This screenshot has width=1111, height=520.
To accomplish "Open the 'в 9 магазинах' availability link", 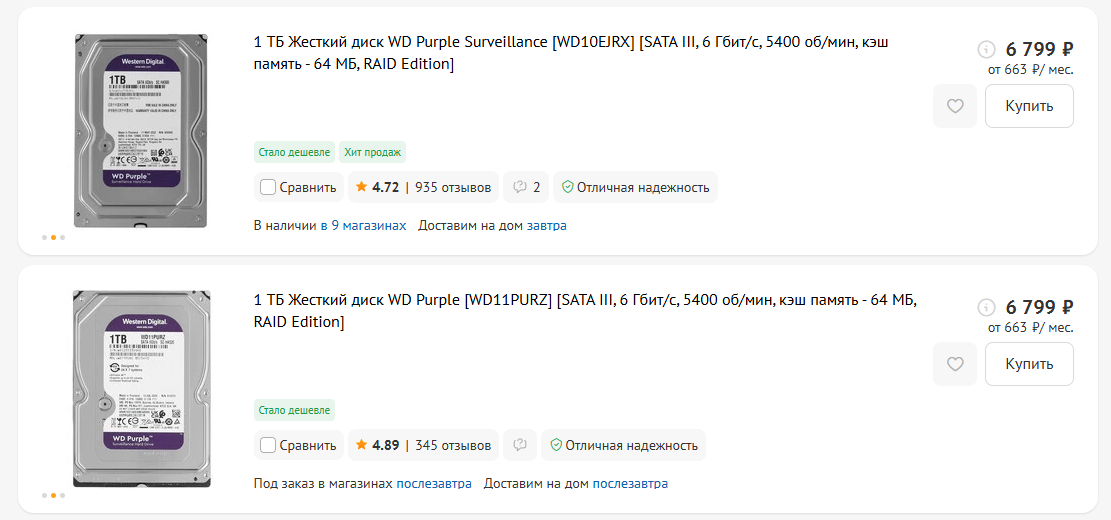I will 363,226.
